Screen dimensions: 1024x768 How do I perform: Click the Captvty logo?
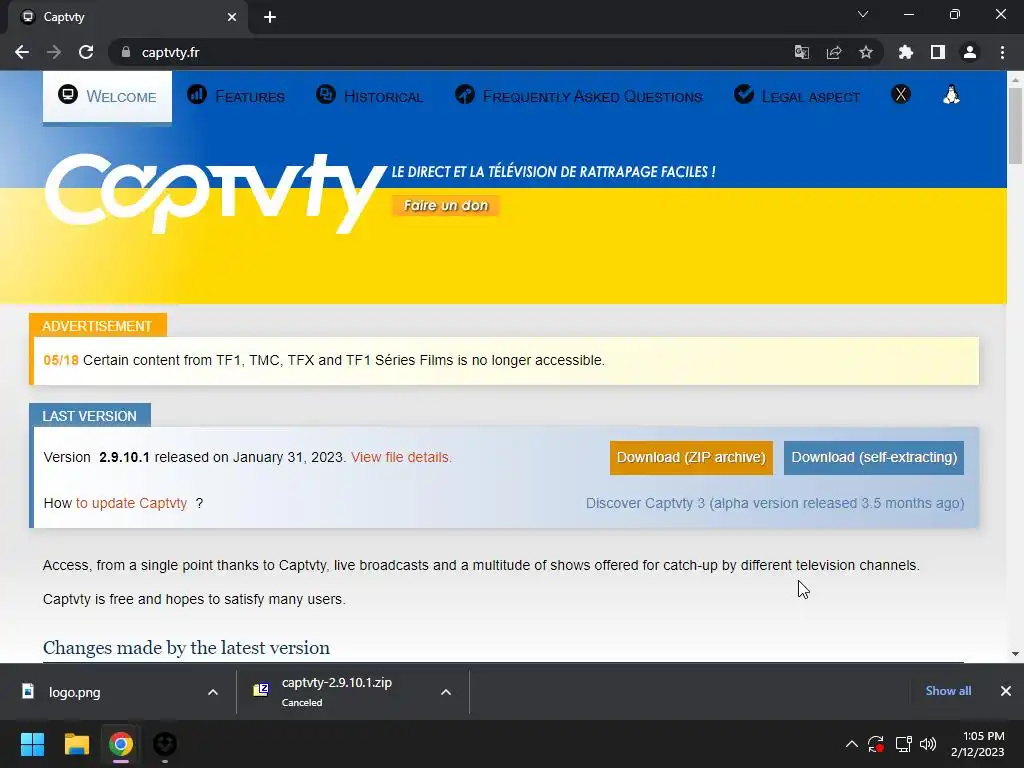click(x=216, y=193)
